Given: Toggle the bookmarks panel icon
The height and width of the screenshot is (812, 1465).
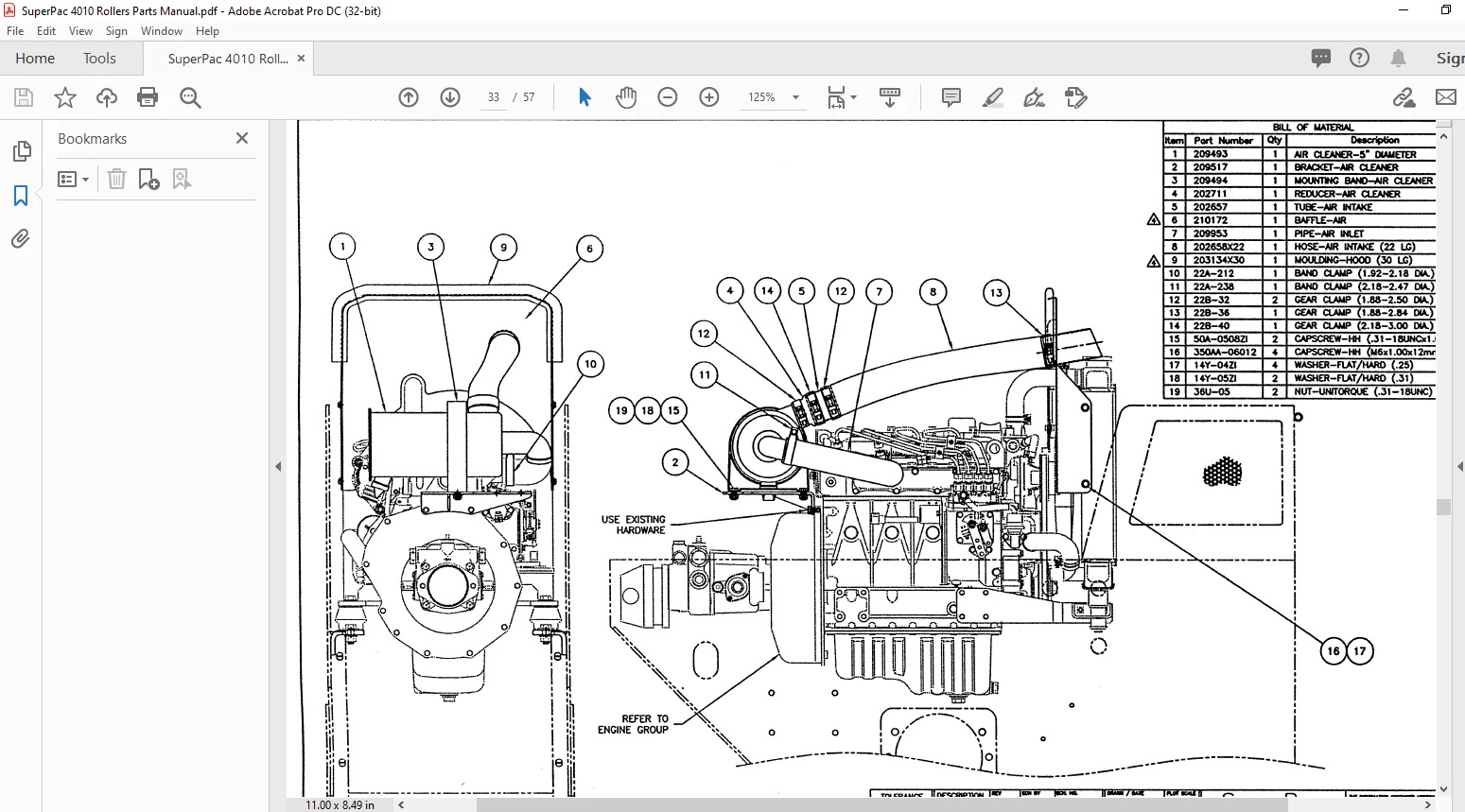Looking at the screenshot, I should (x=21, y=196).
